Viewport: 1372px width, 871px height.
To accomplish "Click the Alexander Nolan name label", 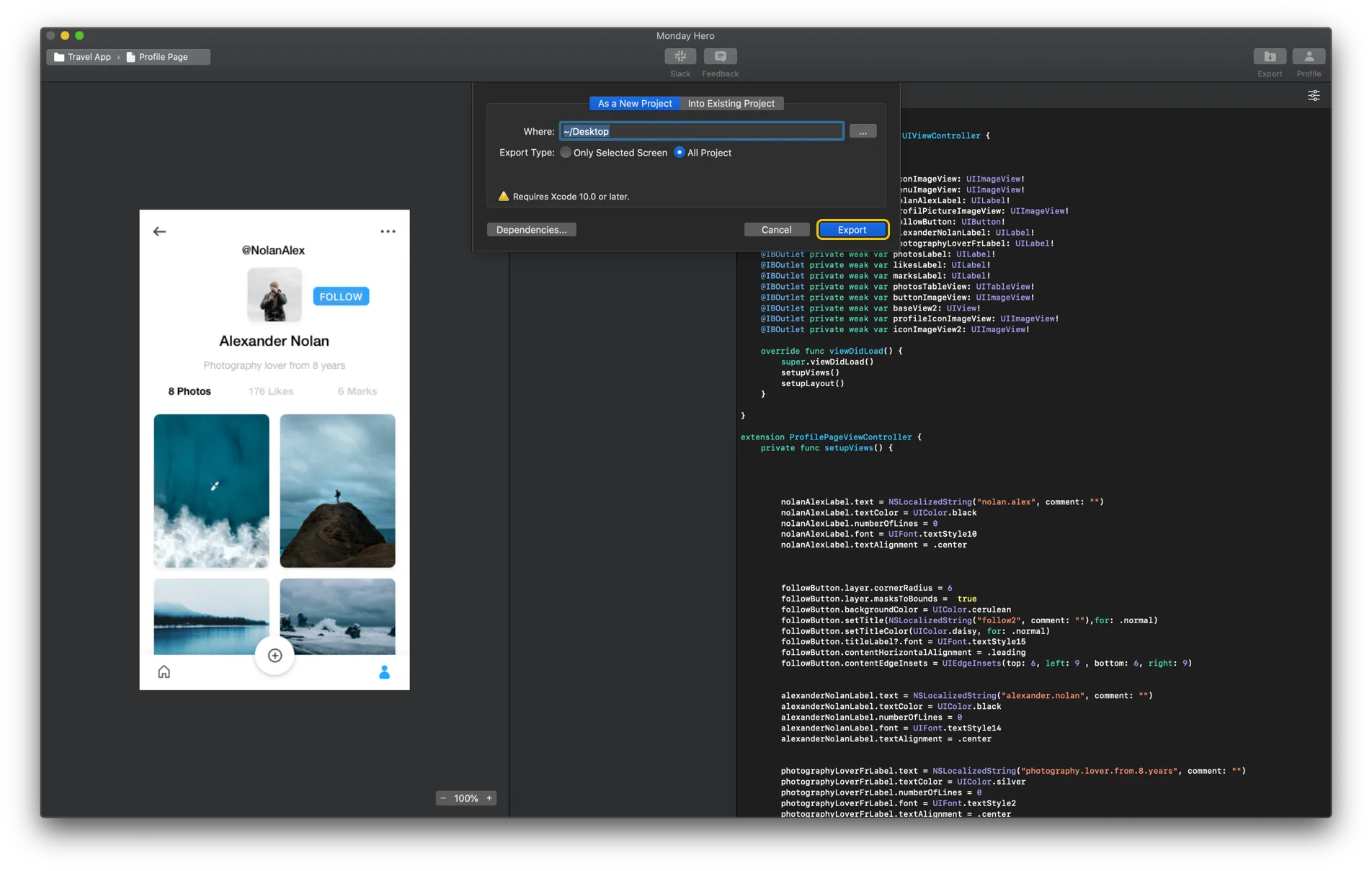I will 274,341.
